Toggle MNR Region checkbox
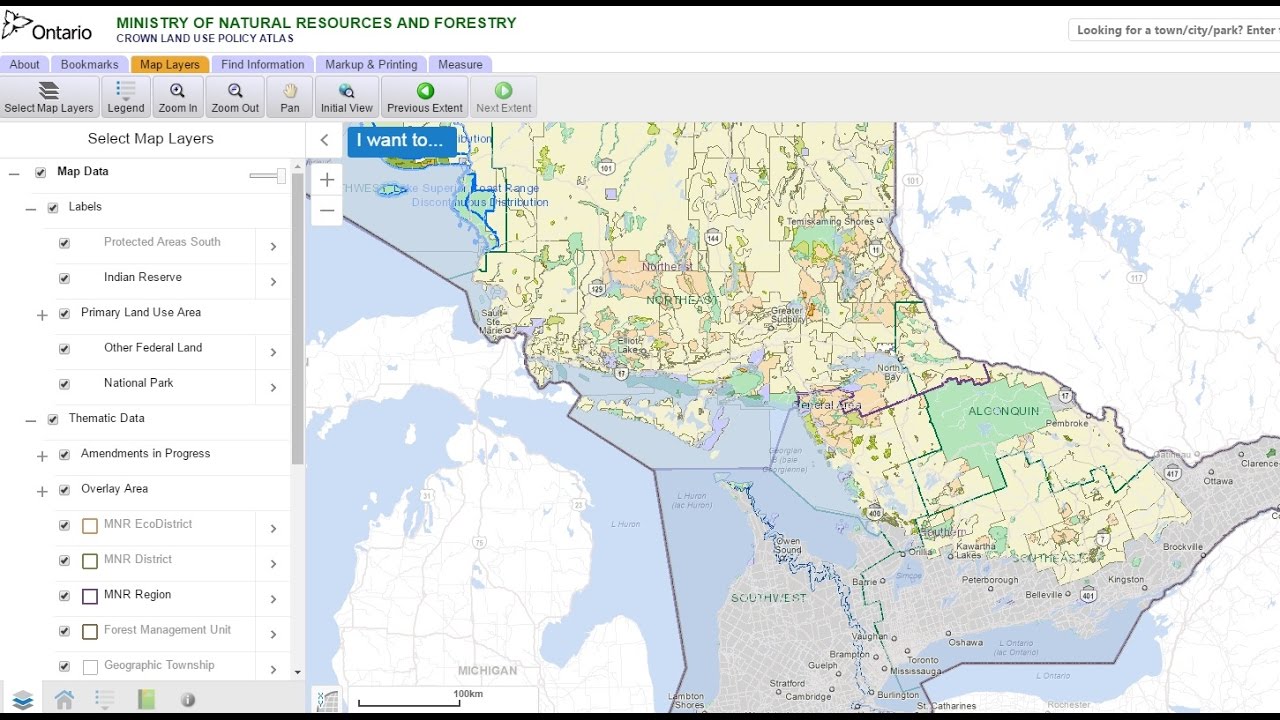Viewport: 1280px width, 720px height. tap(64, 596)
